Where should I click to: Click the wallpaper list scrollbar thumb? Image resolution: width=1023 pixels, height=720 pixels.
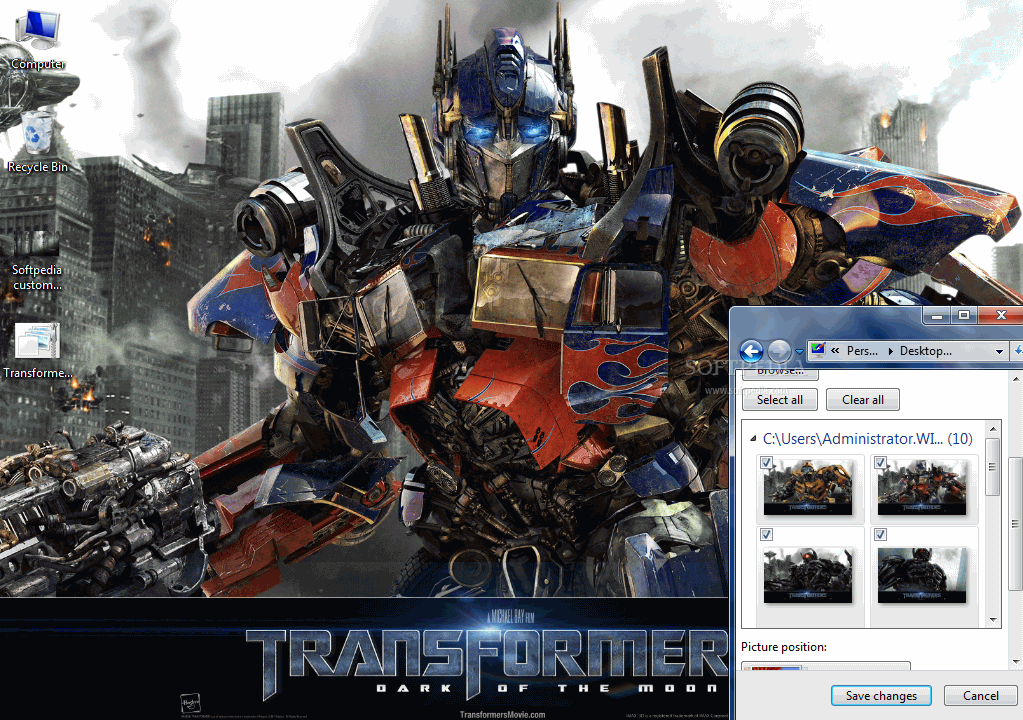[x=993, y=467]
